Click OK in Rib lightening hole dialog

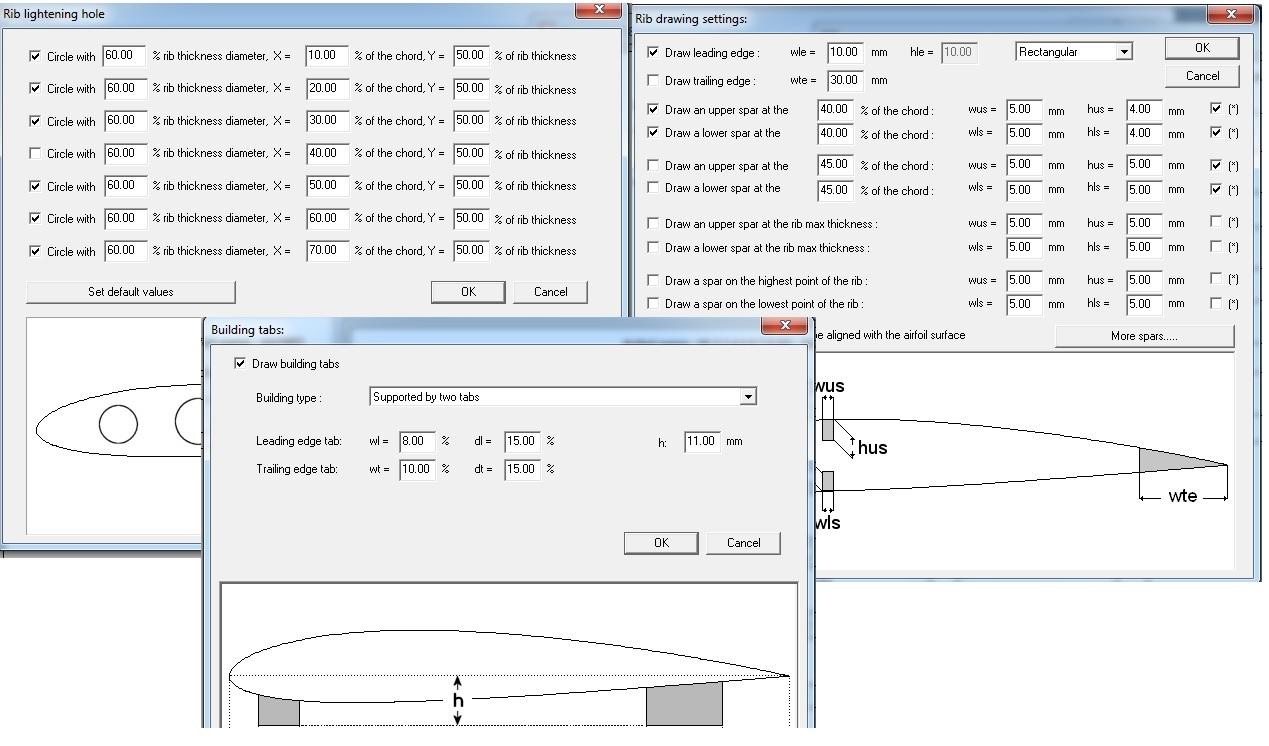pyautogui.click(x=468, y=292)
